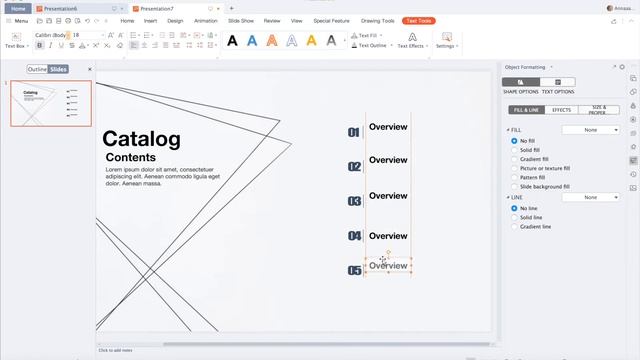640x360 pixels.
Task: Click the save icon in quick toolbar
Action: 49,21
